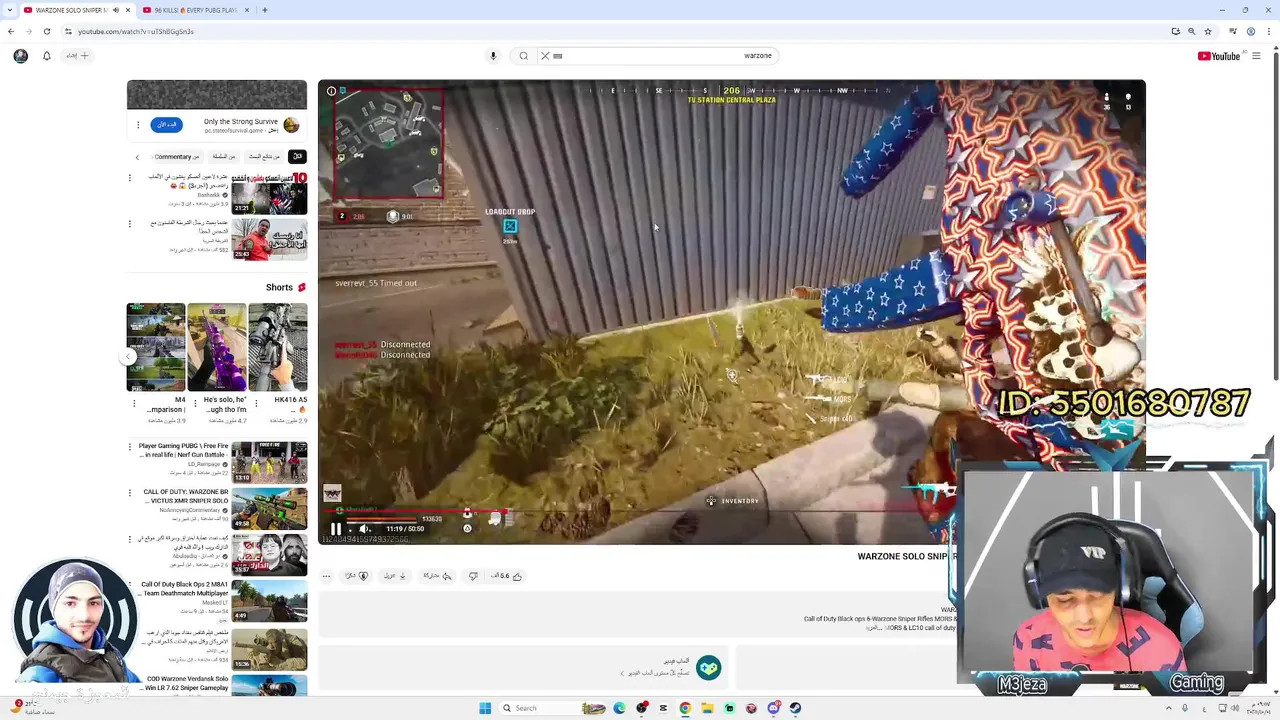Bookmark this page with the star icon
This screenshot has width=1280, height=720.
tap(1207, 31)
